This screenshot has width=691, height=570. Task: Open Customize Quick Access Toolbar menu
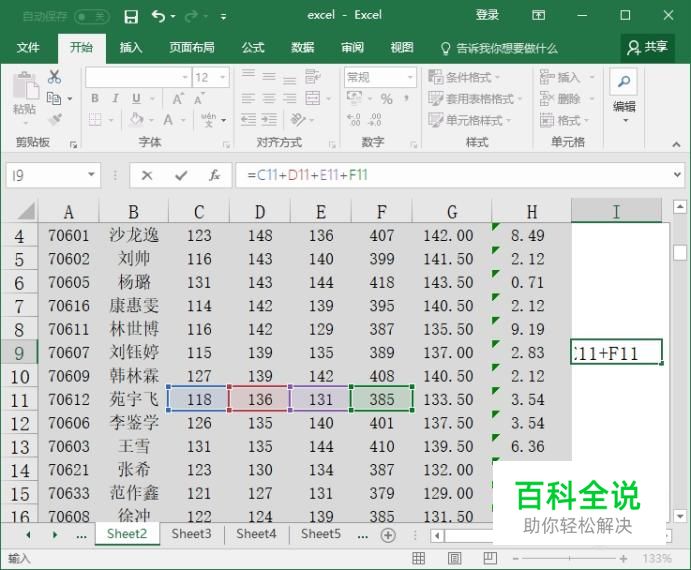tap(223, 17)
